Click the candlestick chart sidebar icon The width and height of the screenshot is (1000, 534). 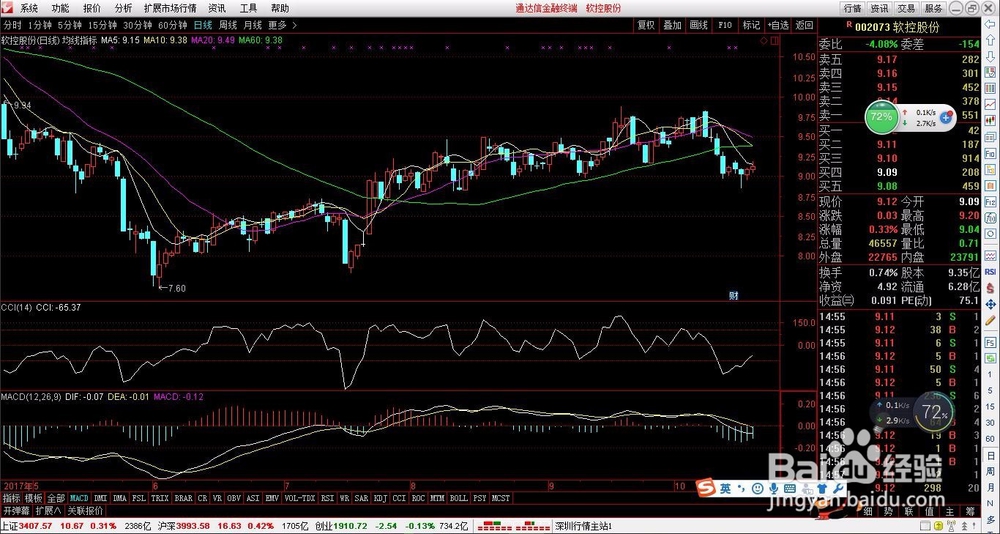click(x=991, y=119)
